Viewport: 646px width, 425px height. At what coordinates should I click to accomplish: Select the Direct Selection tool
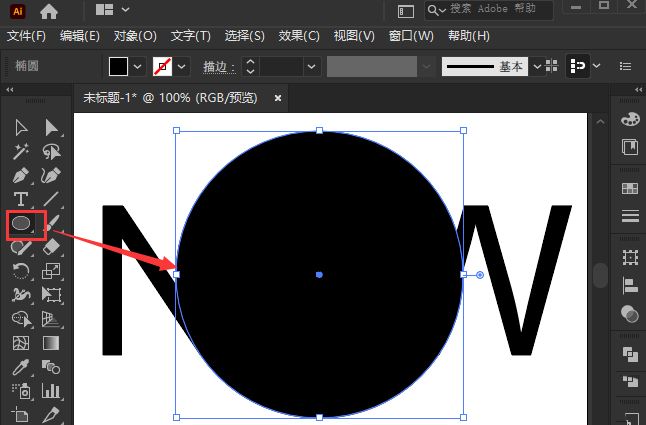pos(51,128)
